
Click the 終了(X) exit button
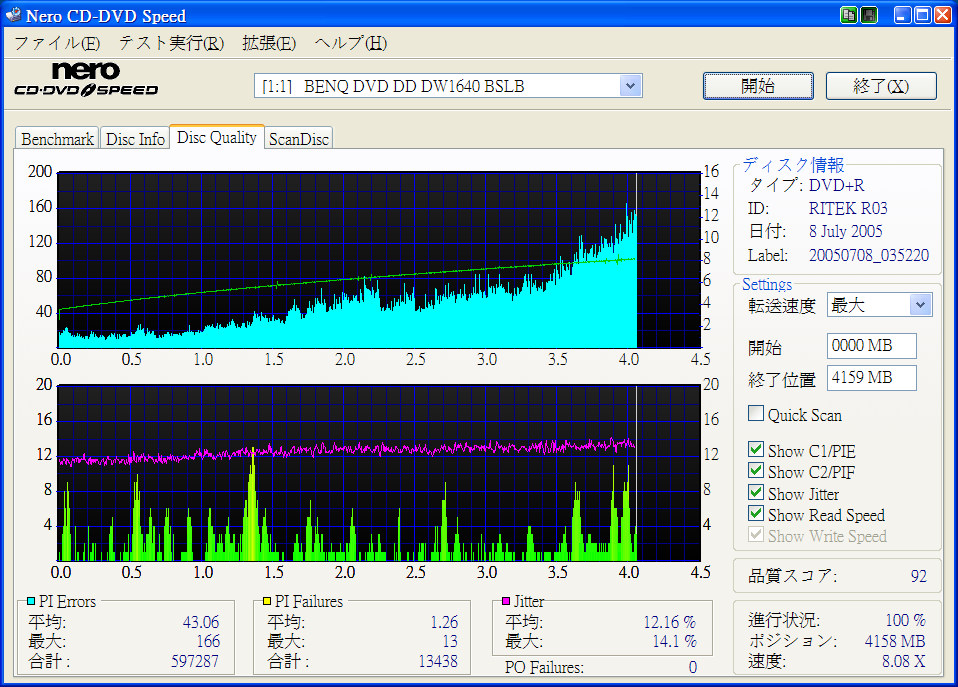click(881, 86)
